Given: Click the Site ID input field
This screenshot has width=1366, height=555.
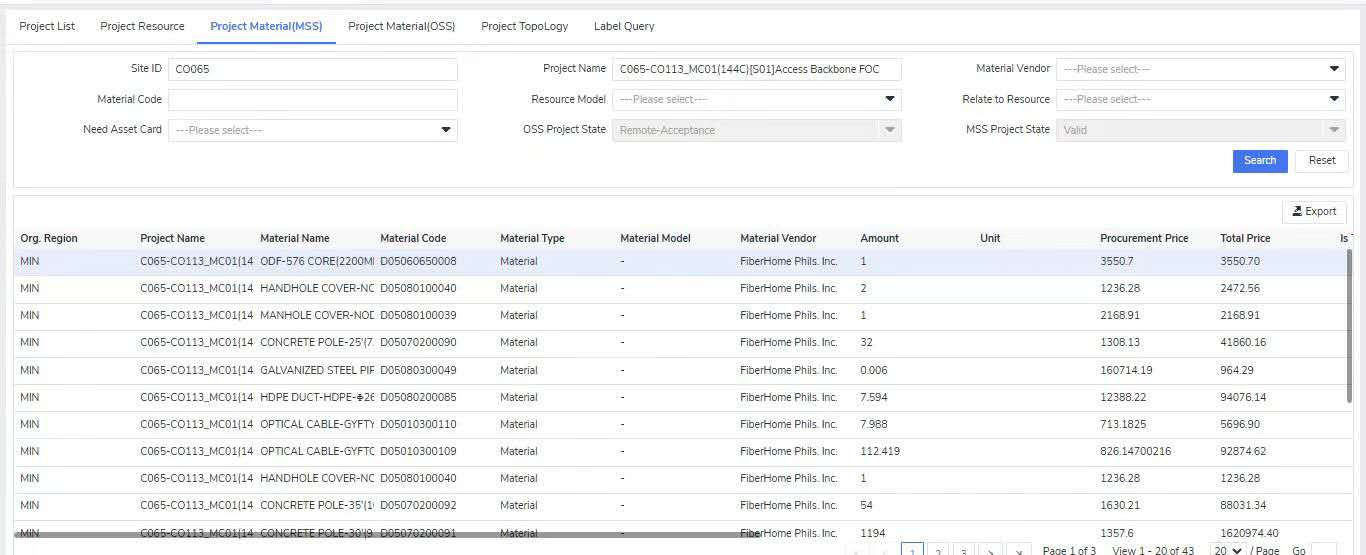Looking at the screenshot, I should coord(313,69).
